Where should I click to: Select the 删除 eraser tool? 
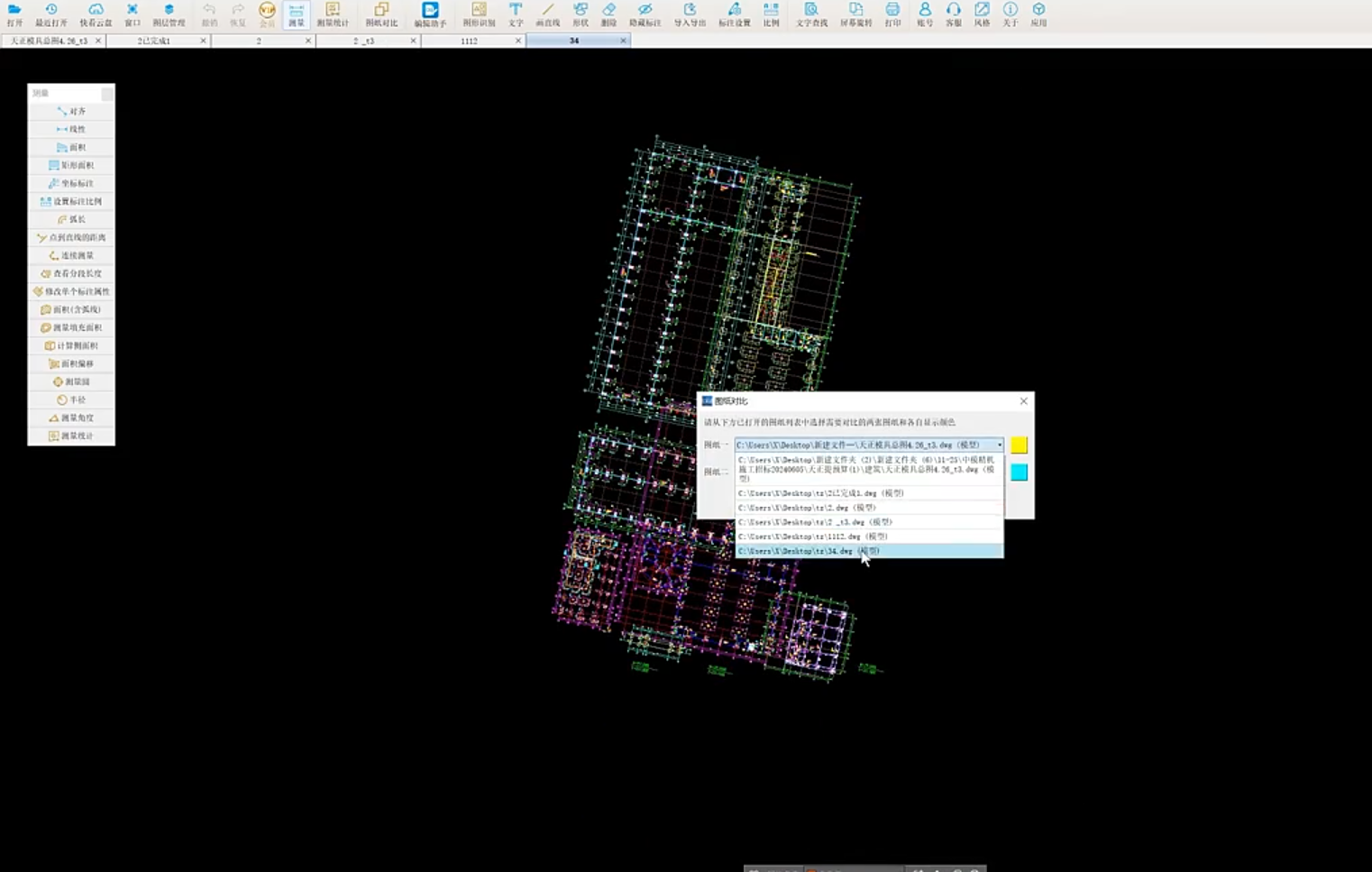click(609, 14)
